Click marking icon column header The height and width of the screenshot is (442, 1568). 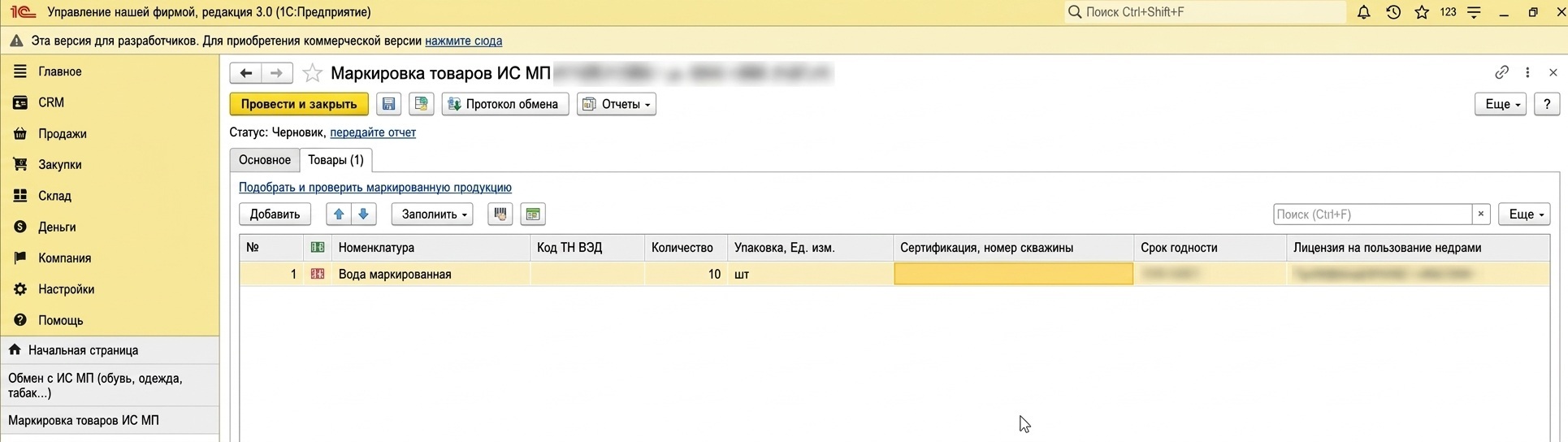[318, 248]
